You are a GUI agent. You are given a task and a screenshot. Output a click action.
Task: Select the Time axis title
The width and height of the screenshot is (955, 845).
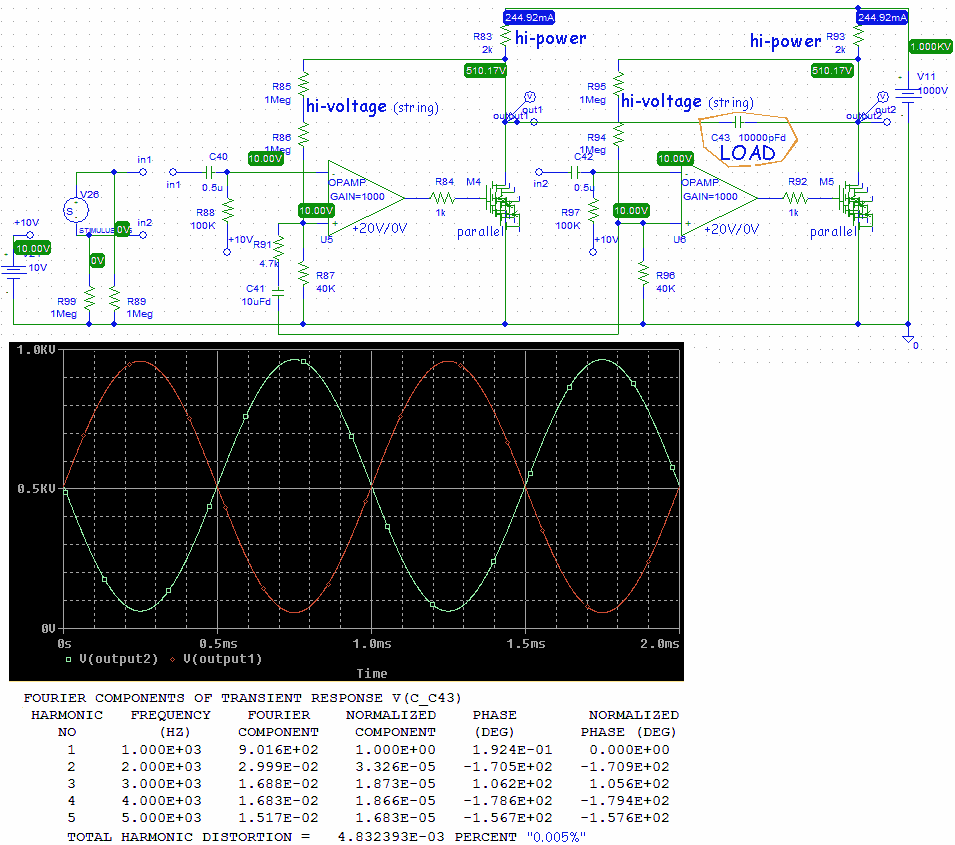tap(372, 673)
